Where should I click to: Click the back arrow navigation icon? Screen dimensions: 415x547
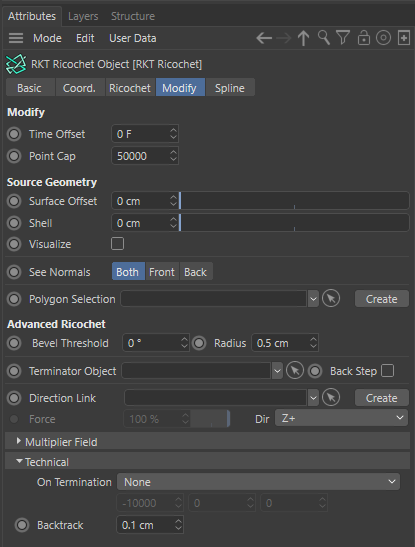(x=264, y=38)
